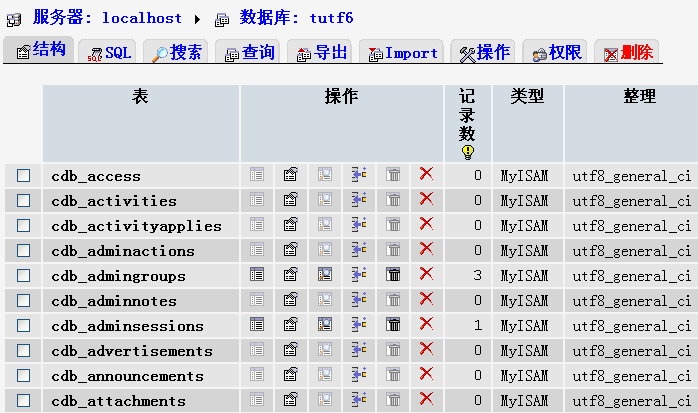Browse the cdb_adminsessions table rows icon
Image resolution: width=698 pixels, height=413 pixels.
click(x=257, y=324)
